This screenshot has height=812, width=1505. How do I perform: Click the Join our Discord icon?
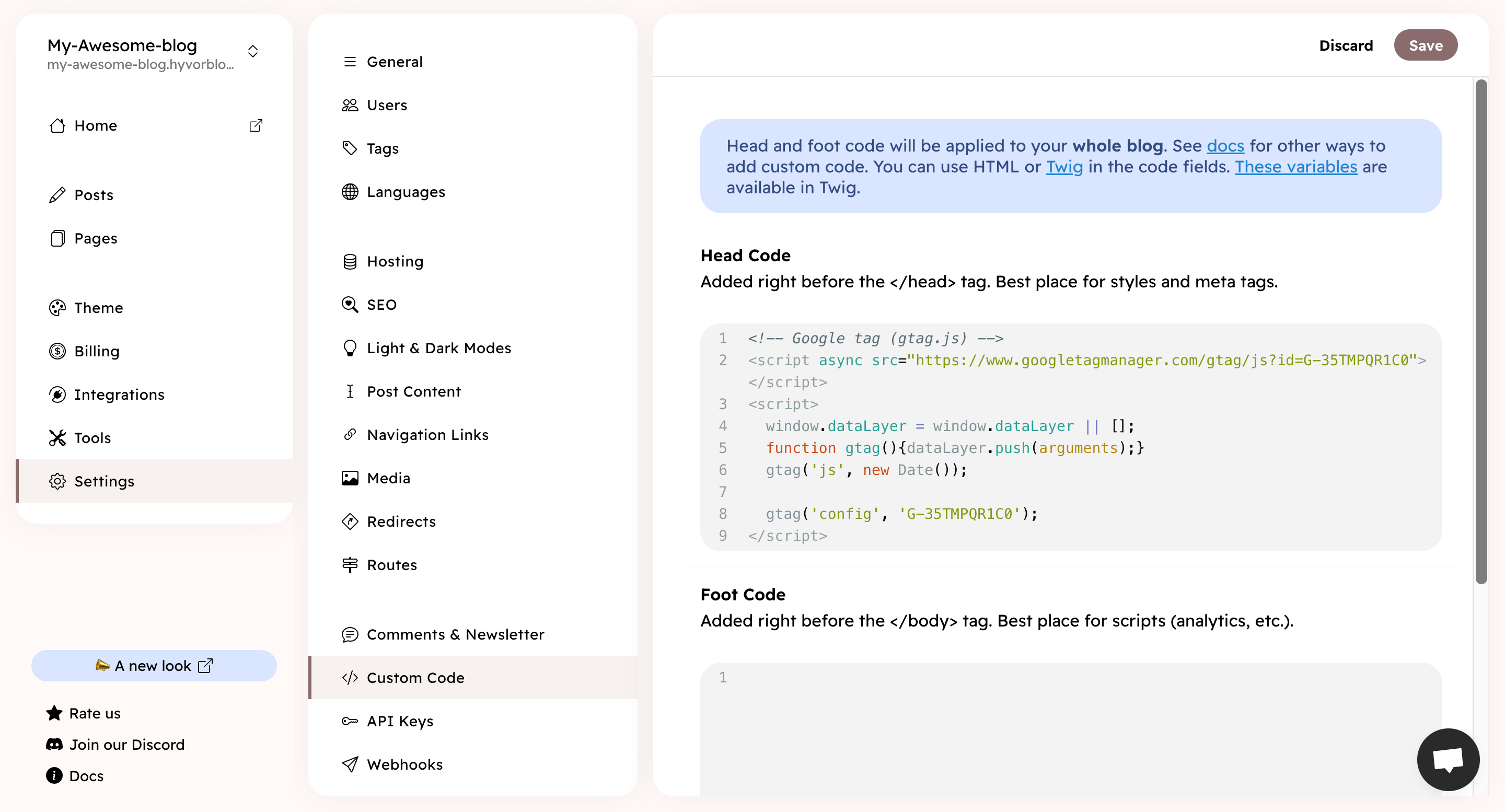point(54,744)
